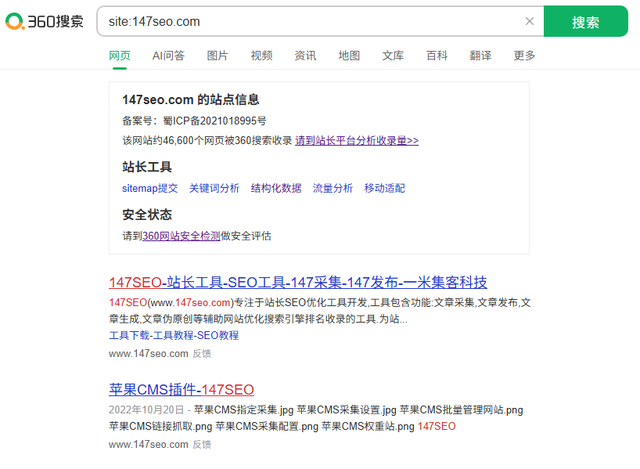This screenshot has height=469, width=640.
Task: Click www.147seo.com URL under 苹果CMS result
Action: click(149, 445)
